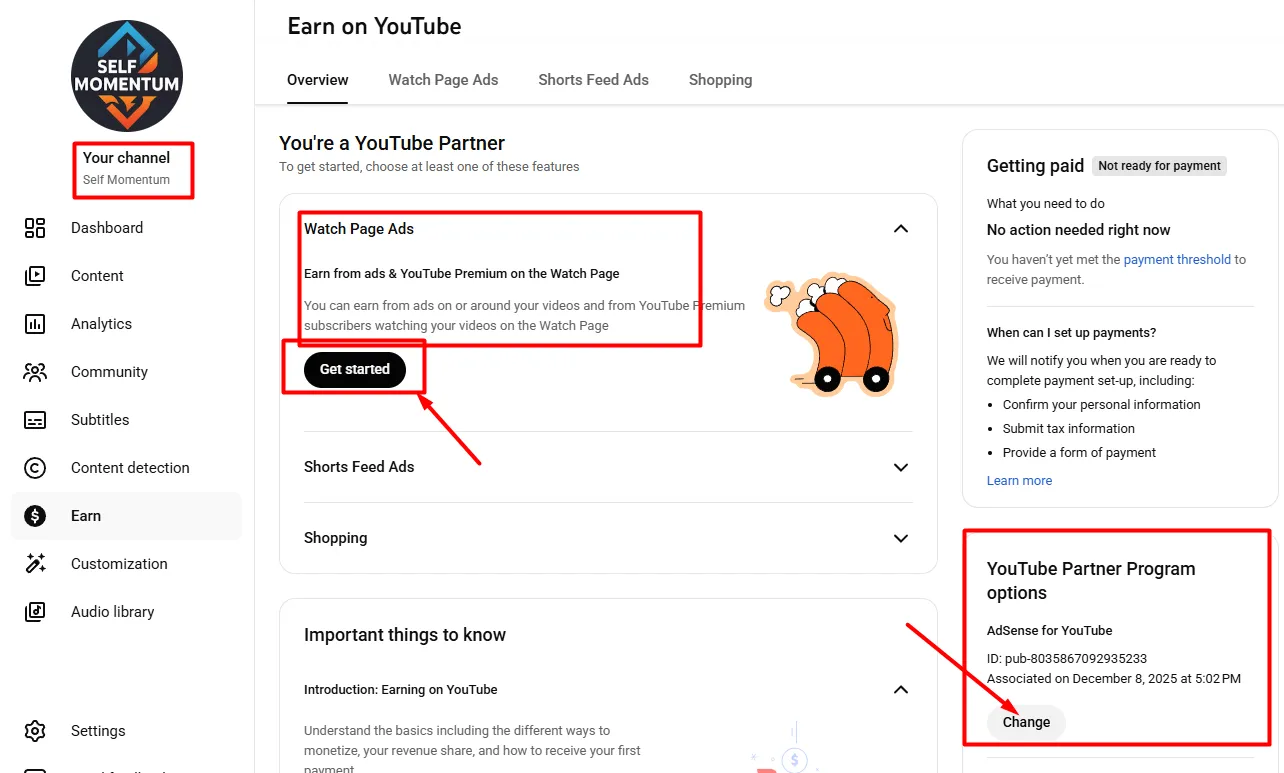Click the 'AdSense for YouTube' label
1284x773 pixels.
[1050, 631]
